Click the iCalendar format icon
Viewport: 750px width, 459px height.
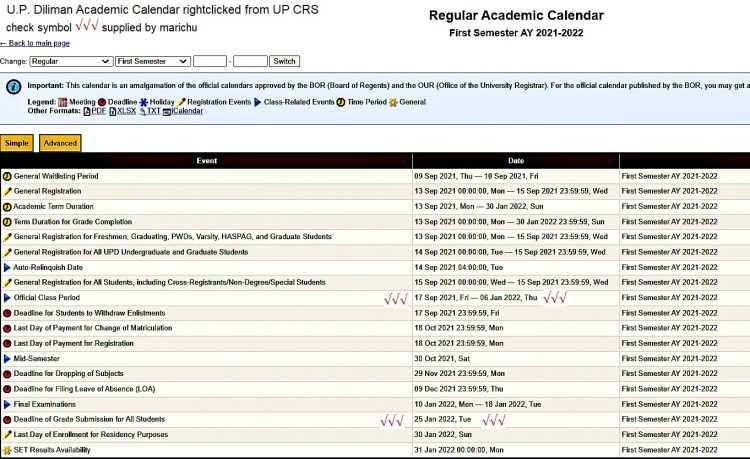click(166, 111)
